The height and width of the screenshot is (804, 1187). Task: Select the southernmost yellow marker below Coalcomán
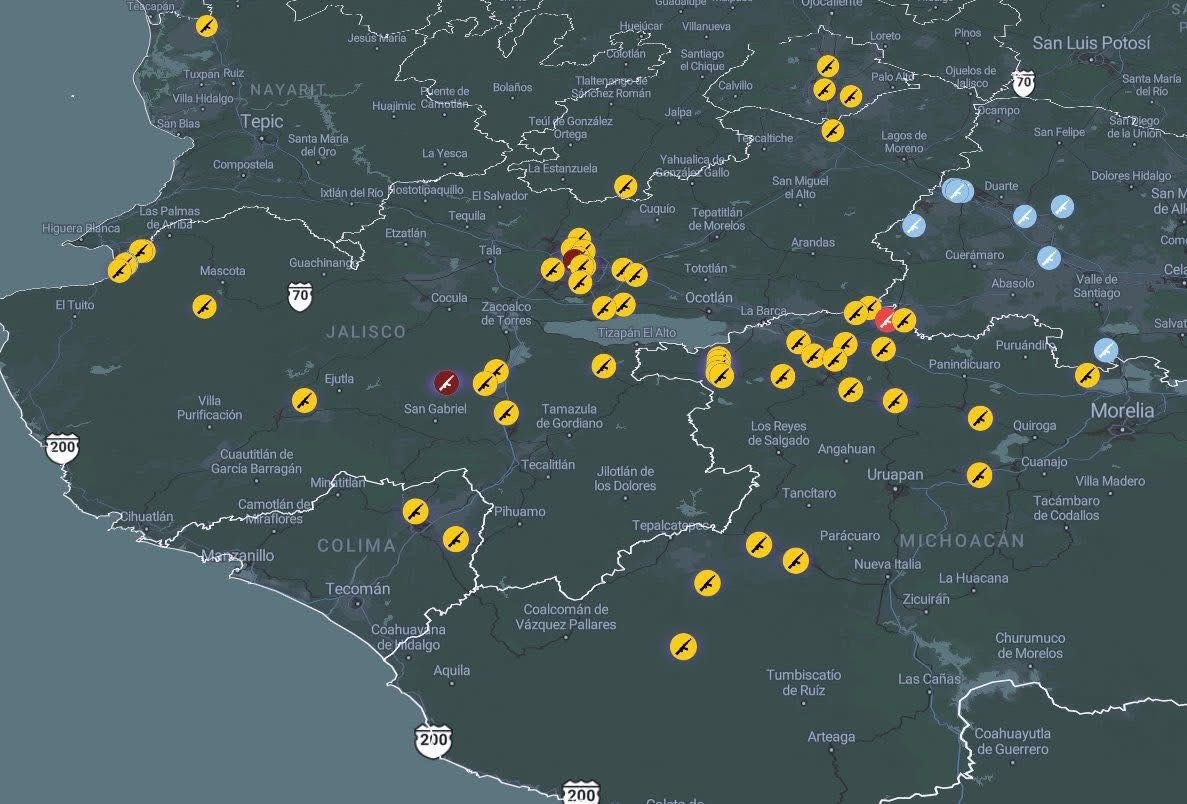pyautogui.click(x=683, y=645)
